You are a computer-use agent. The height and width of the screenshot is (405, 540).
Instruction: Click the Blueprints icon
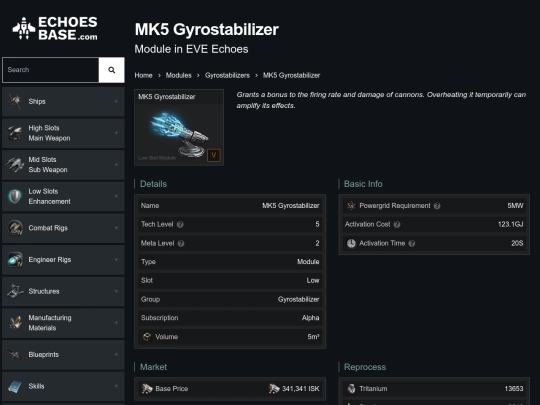15,354
